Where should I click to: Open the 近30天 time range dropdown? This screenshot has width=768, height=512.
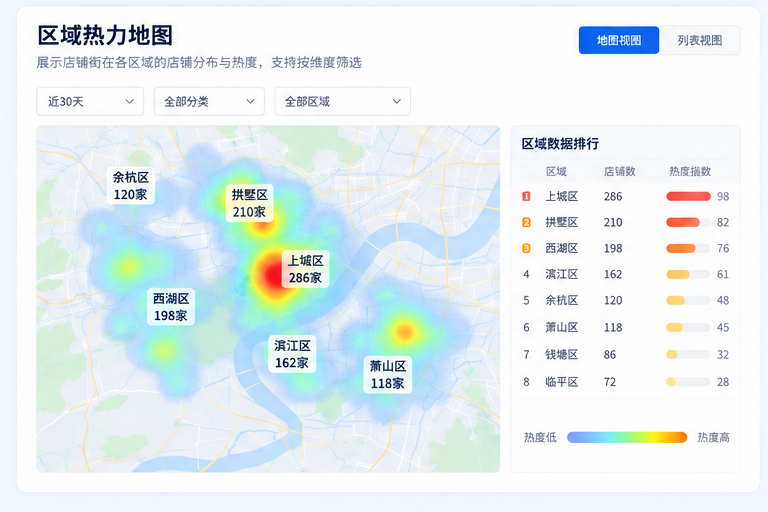pos(90,101)
